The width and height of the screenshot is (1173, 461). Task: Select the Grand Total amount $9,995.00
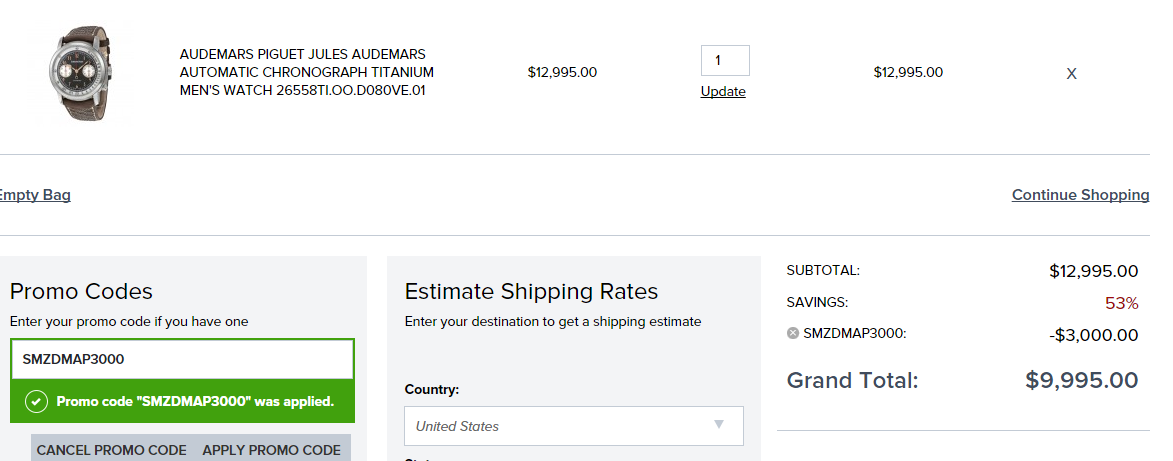point(1082,380)
